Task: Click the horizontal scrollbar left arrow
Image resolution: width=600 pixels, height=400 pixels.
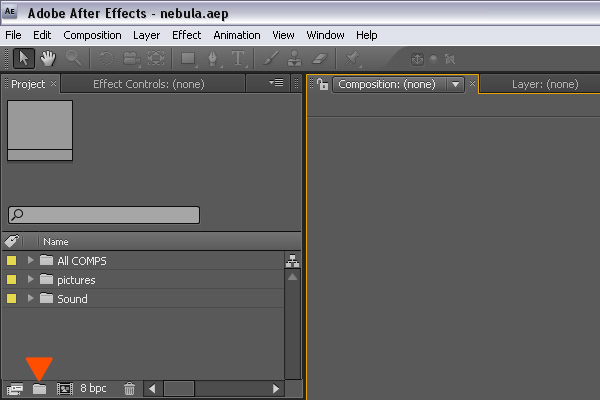Action: pyautogui.click(x=152, y=389)
